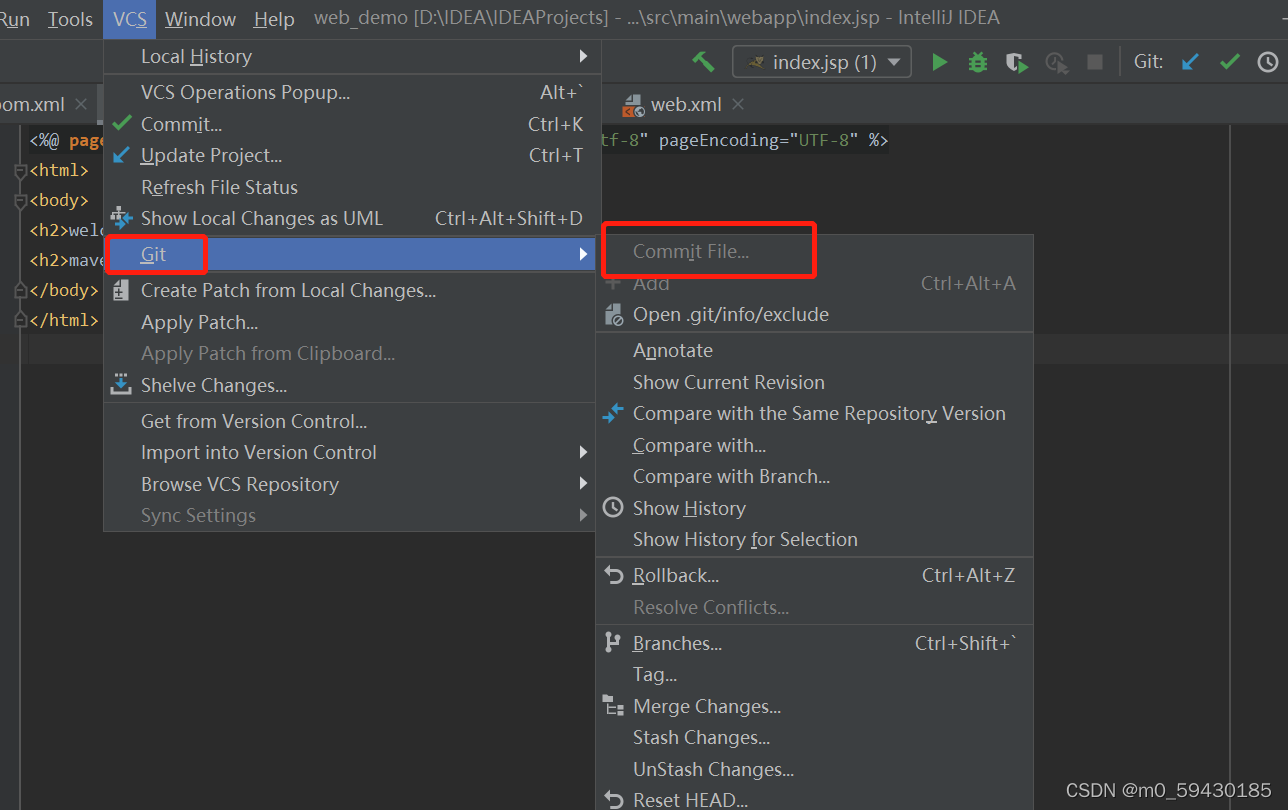Choose Stash Changes...
Image resolution: width=1288 pixels, height=810 pixels.
pyautogui.click(x=814, y=738)
